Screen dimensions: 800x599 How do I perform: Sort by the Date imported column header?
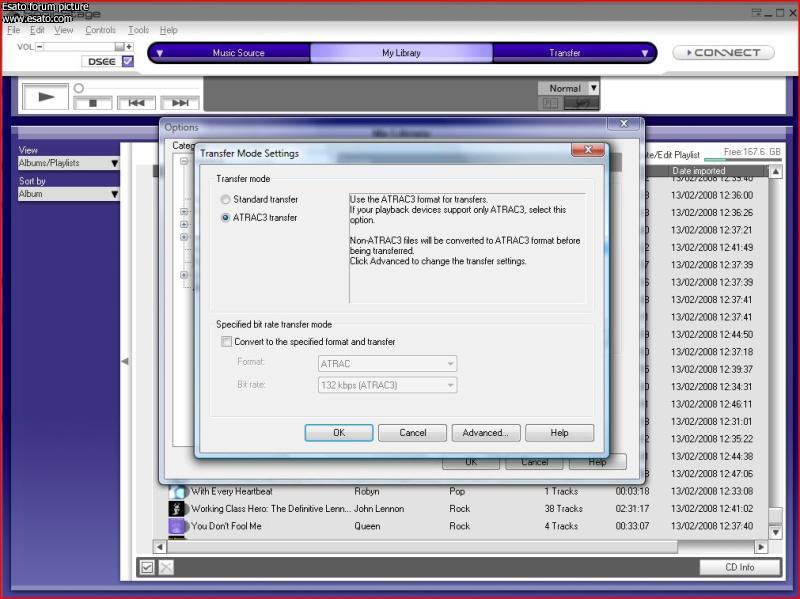tap(698, 171)
